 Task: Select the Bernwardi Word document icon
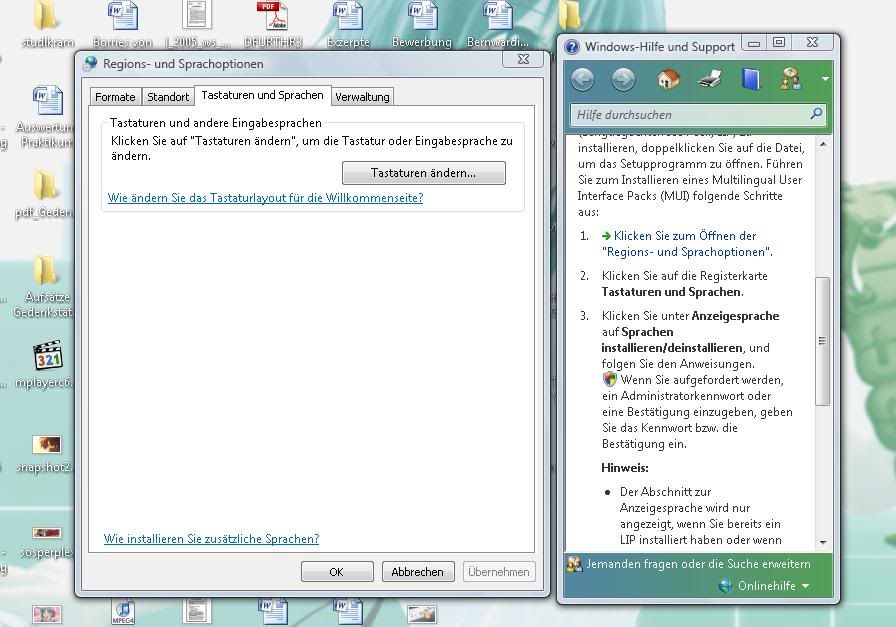[497, 24]
